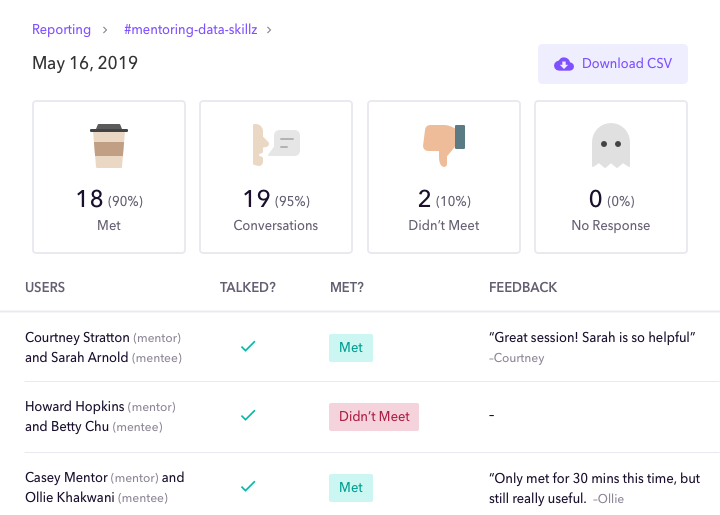Sort by the USERS column header
This screenshot has height=515, width=720.
click(45, 287)
